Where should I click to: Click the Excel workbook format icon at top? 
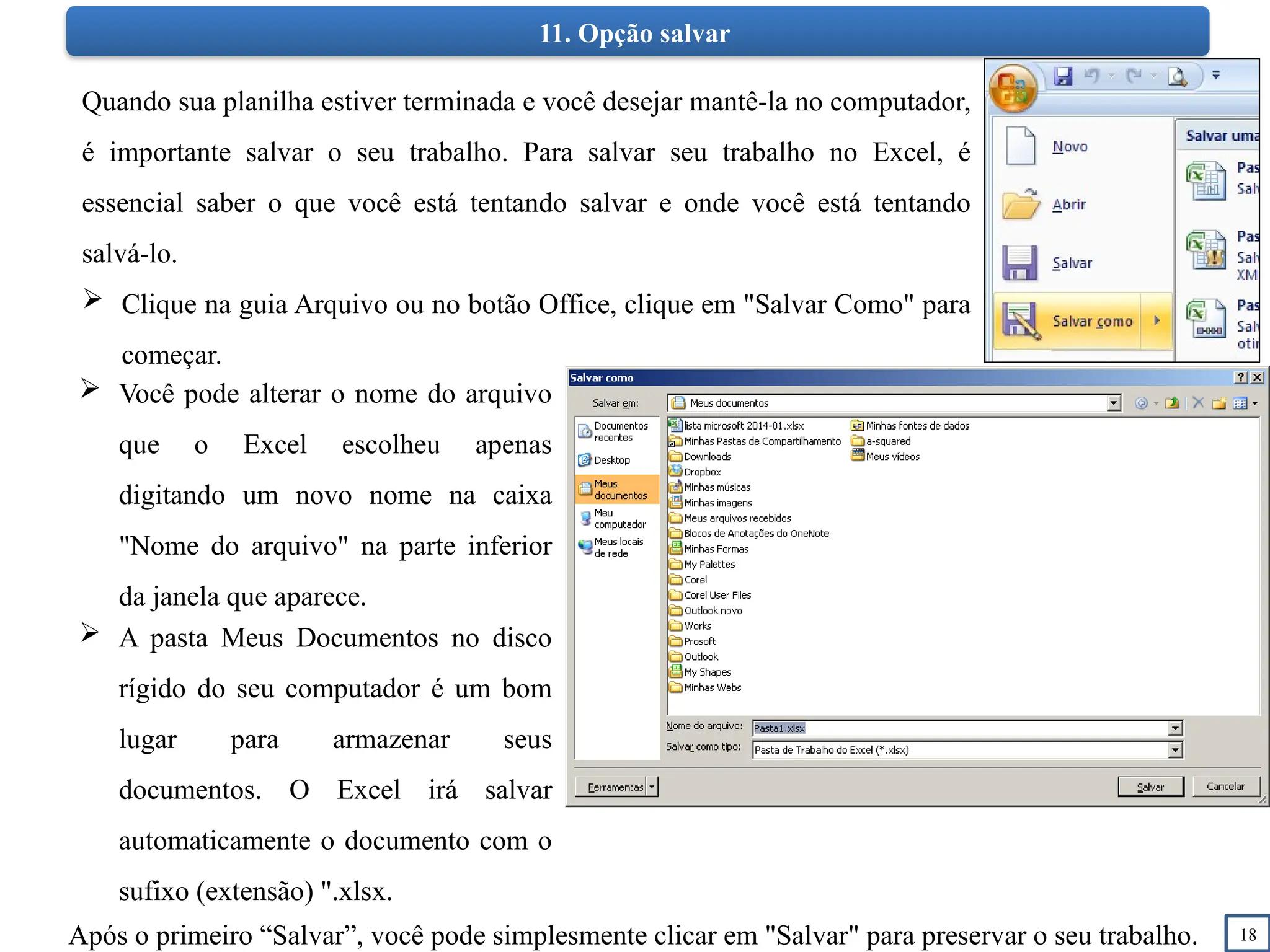pos(1206,180)
